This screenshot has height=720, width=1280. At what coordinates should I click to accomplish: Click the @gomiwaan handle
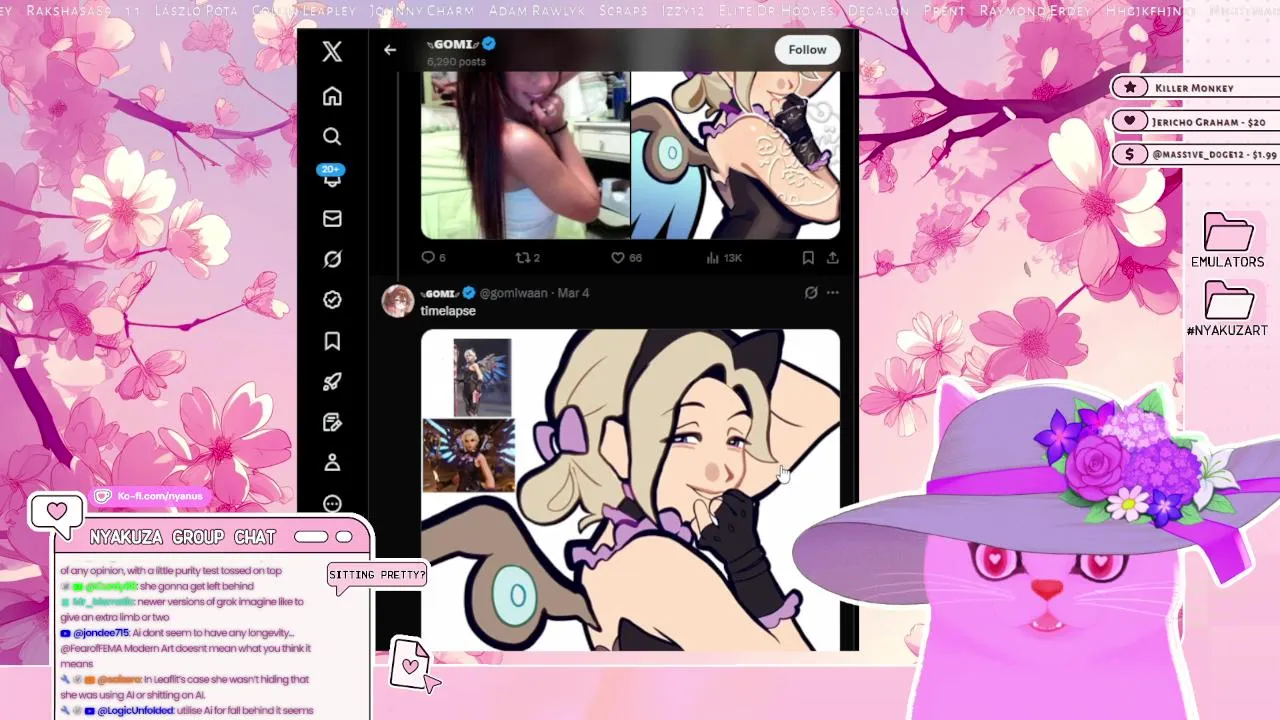[x=514, y=293]
